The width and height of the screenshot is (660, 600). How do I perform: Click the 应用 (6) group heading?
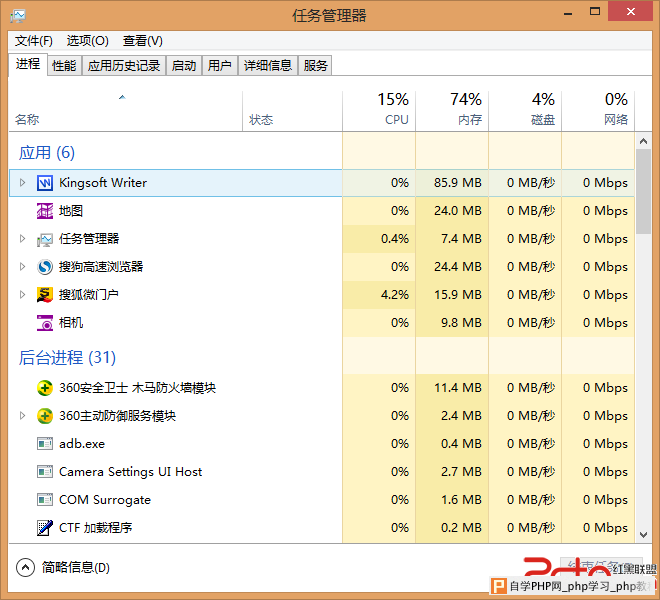point(47,152)
